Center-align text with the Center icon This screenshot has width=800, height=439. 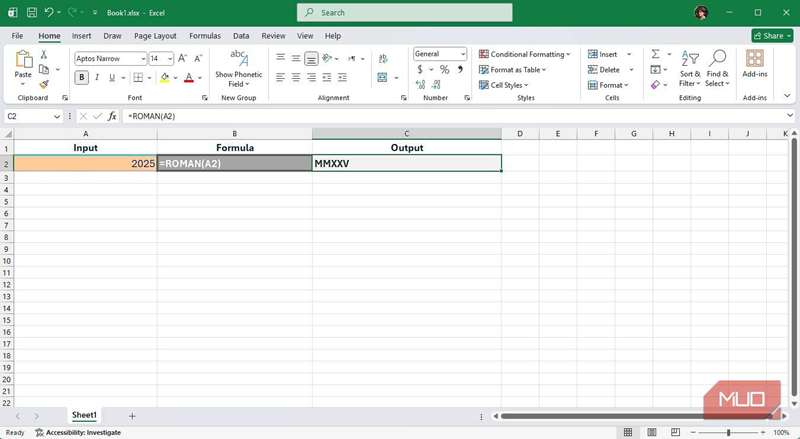[296, 77]
